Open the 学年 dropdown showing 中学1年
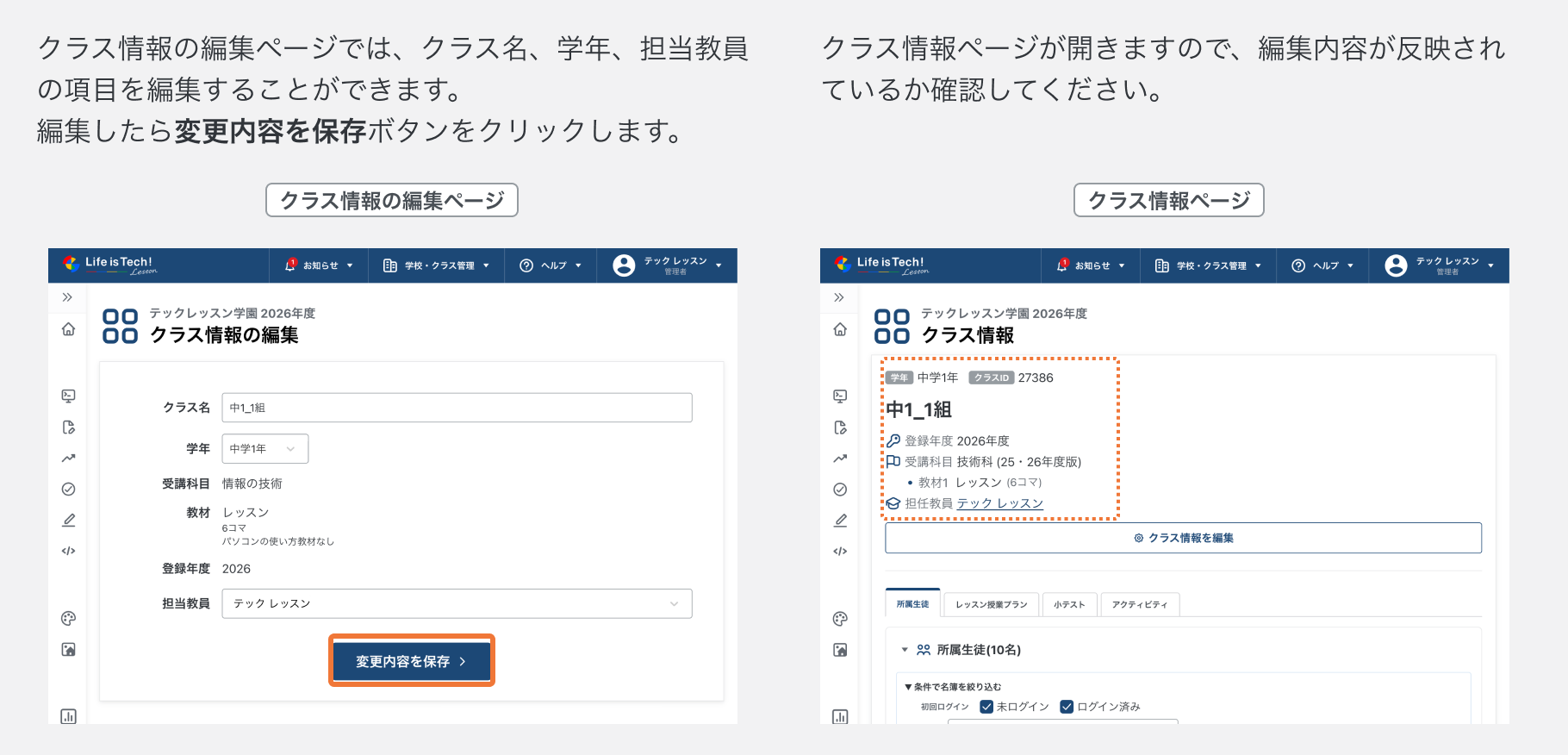Image resolution: width=1568 pixels, height=755 pixels. 264,449
